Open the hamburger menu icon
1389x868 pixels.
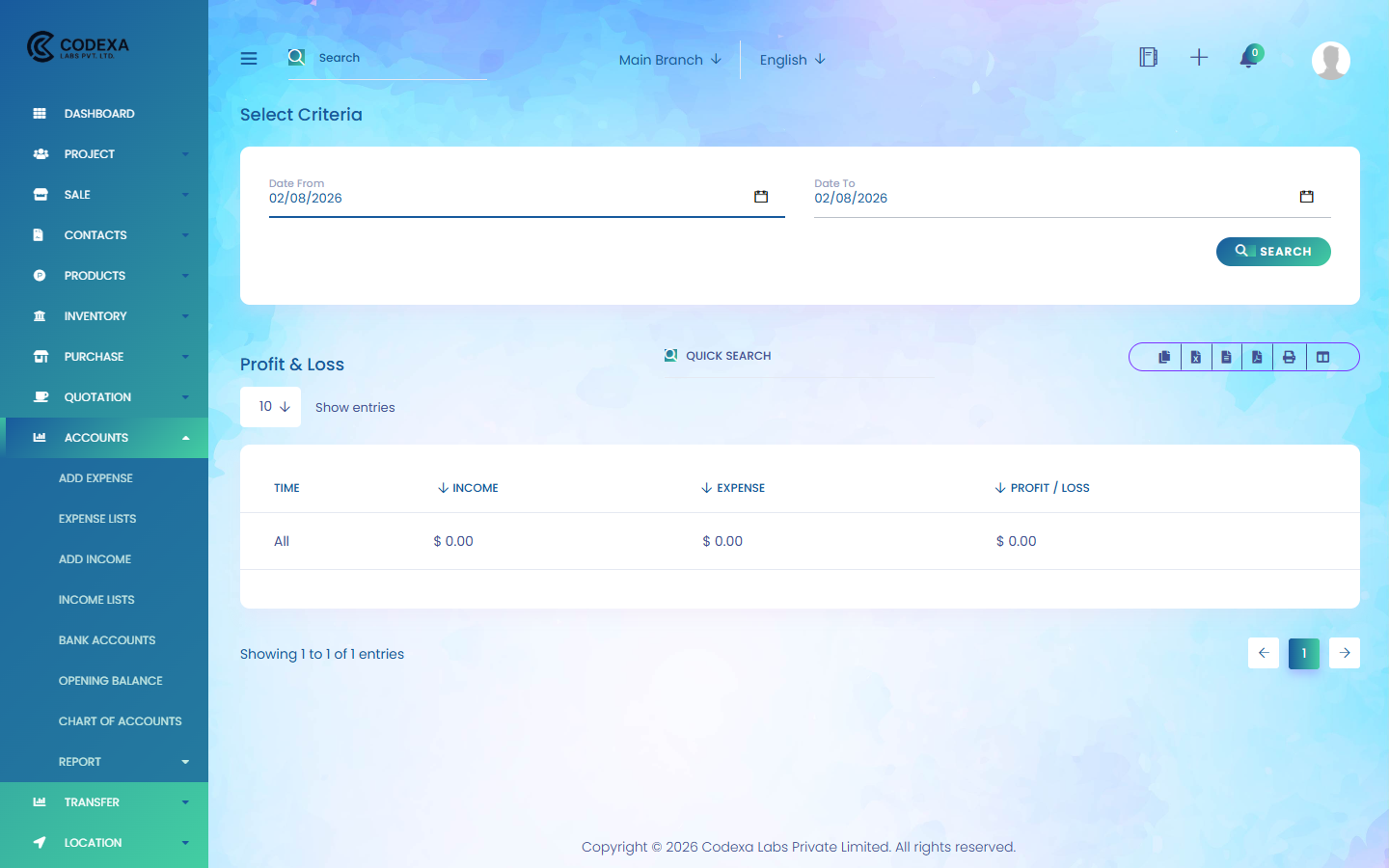point(249,58)
